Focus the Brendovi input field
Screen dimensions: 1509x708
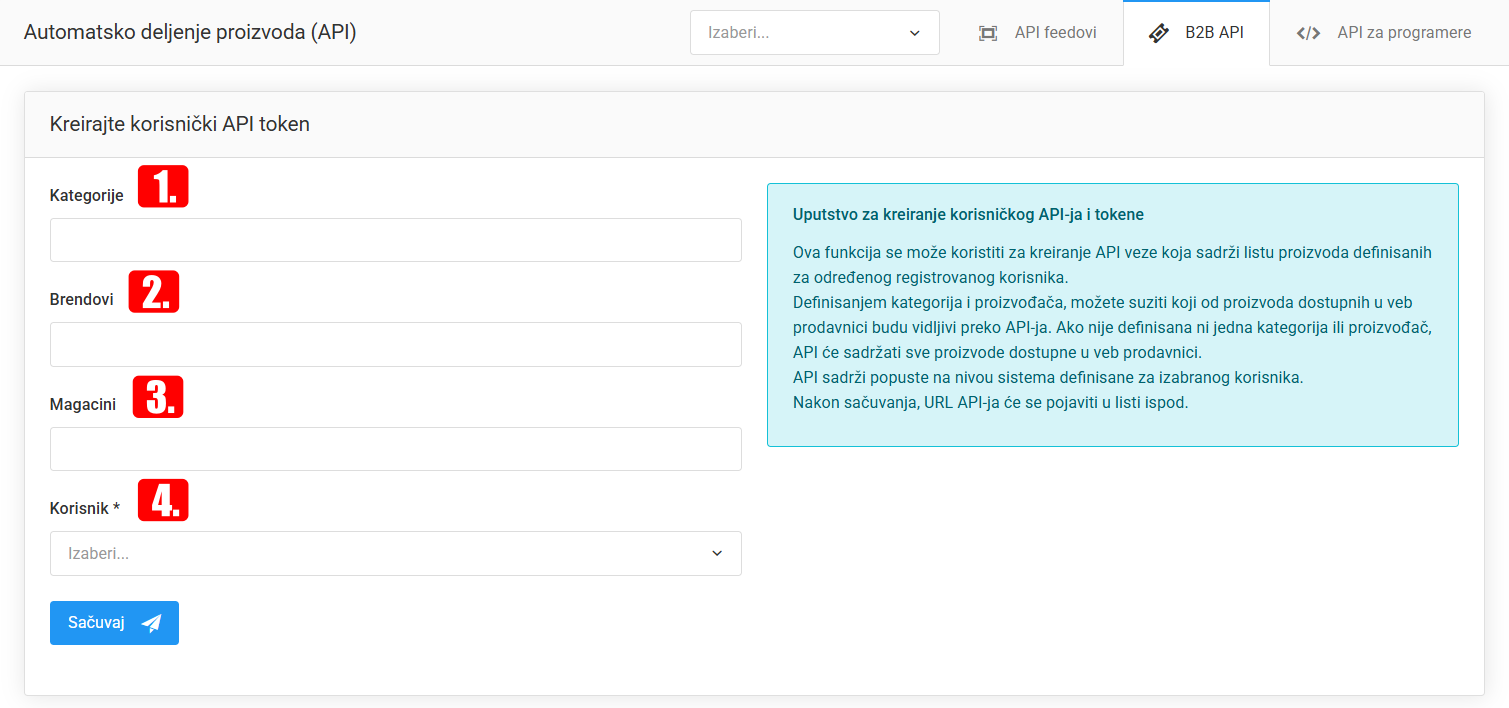click(x=396, y=344)
